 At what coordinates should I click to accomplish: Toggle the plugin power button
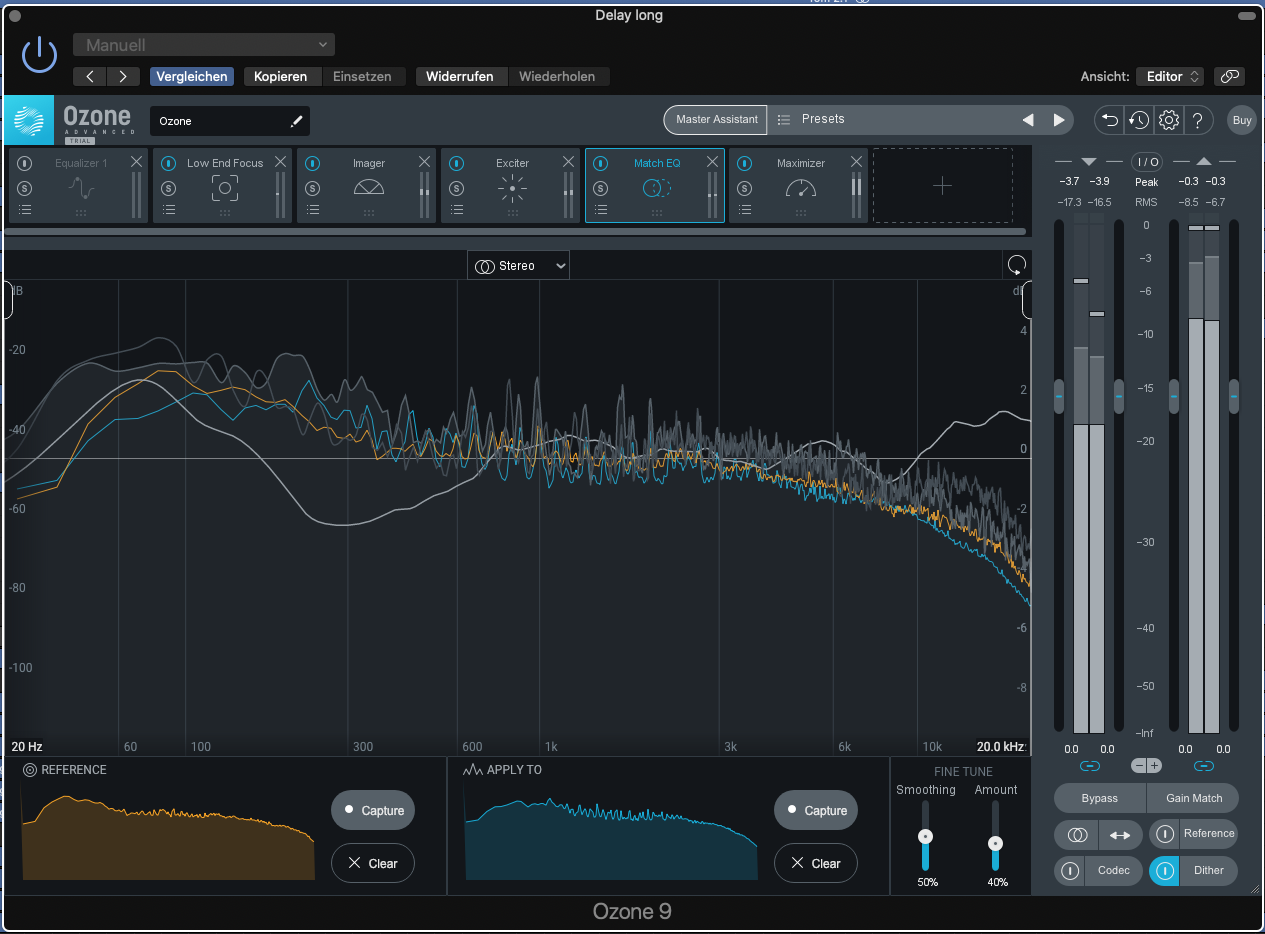pyautogui.click(x=40, y=53)
